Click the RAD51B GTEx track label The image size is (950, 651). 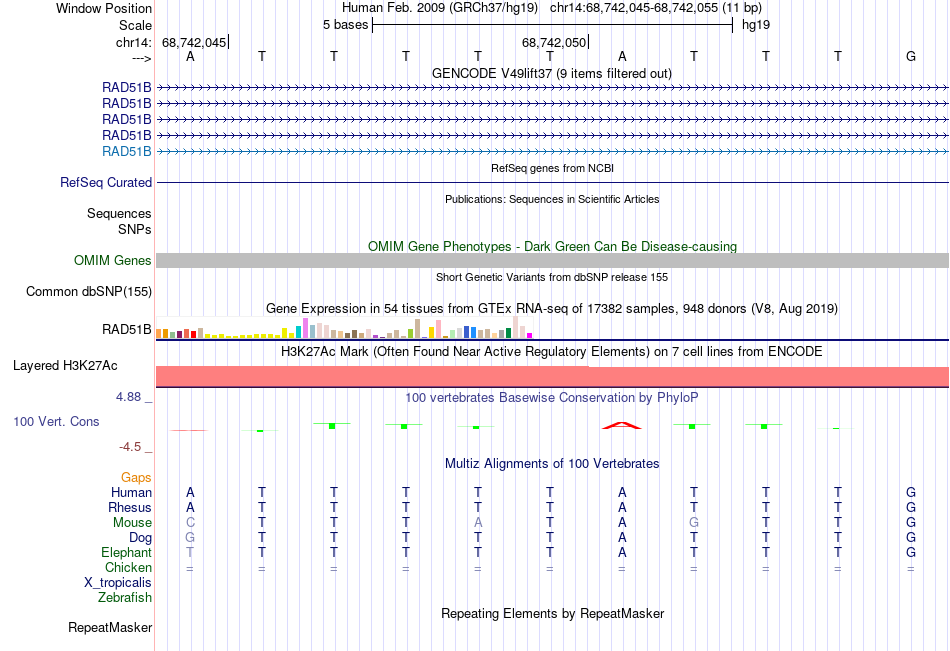tap(127, 330)
